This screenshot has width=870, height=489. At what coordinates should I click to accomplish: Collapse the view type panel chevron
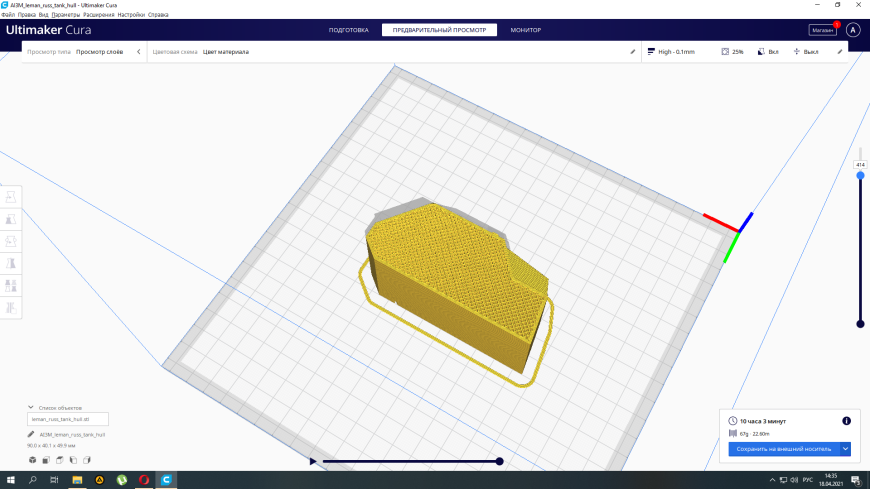click(x=139, y=52)
